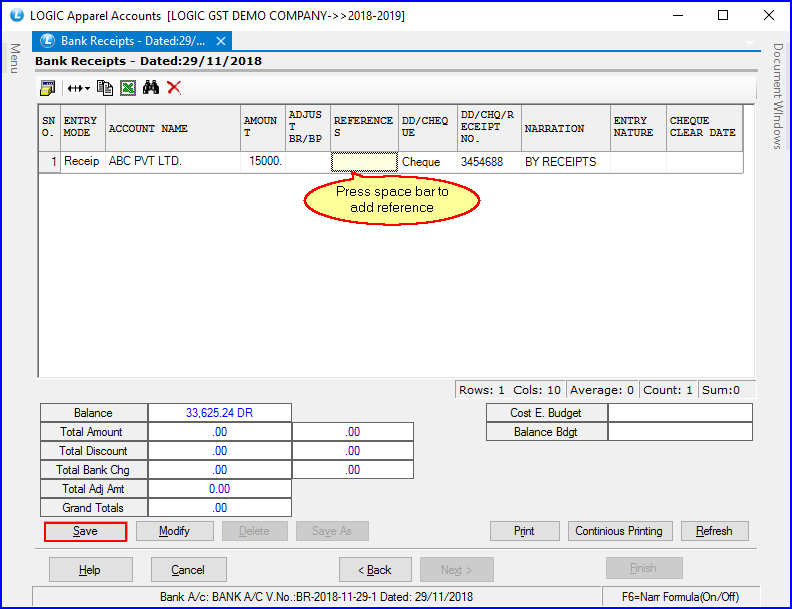Click the empty Cheque Clear Date cell
792x609 pixels.
(x=704, y=162)
